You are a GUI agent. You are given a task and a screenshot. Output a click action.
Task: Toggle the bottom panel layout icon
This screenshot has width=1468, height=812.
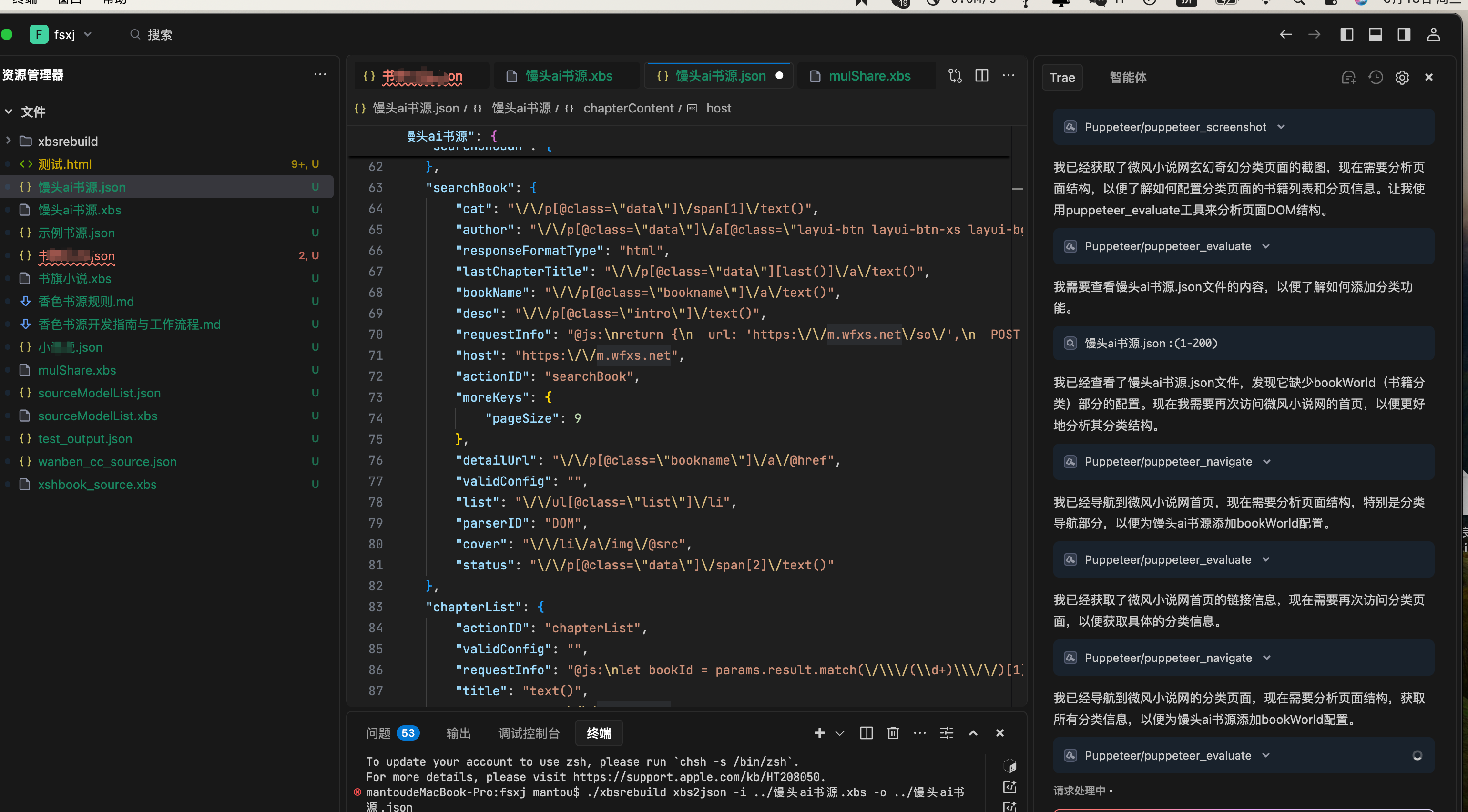1375,35
